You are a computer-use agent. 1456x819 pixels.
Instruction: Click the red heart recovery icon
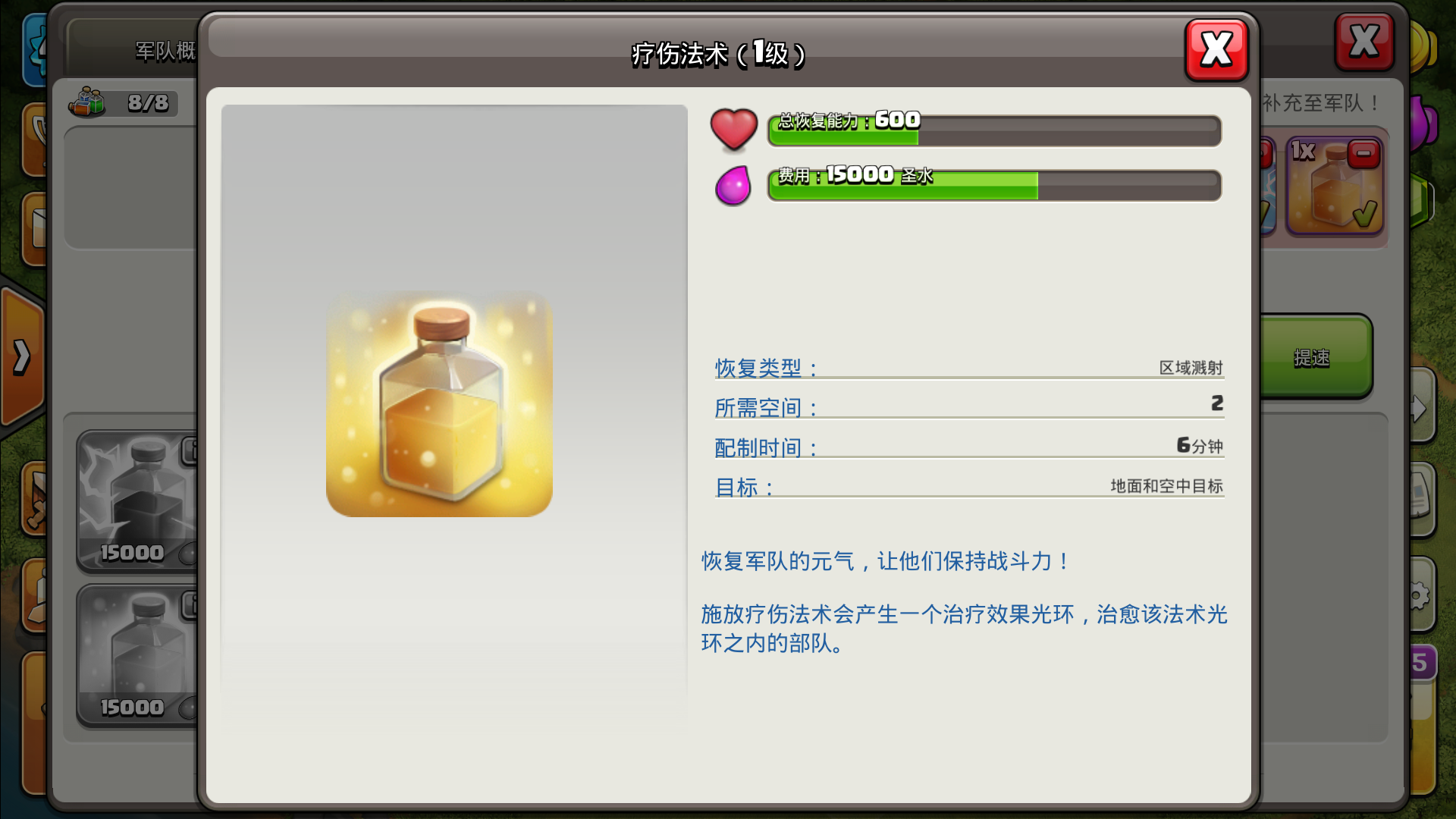[733, 129]
